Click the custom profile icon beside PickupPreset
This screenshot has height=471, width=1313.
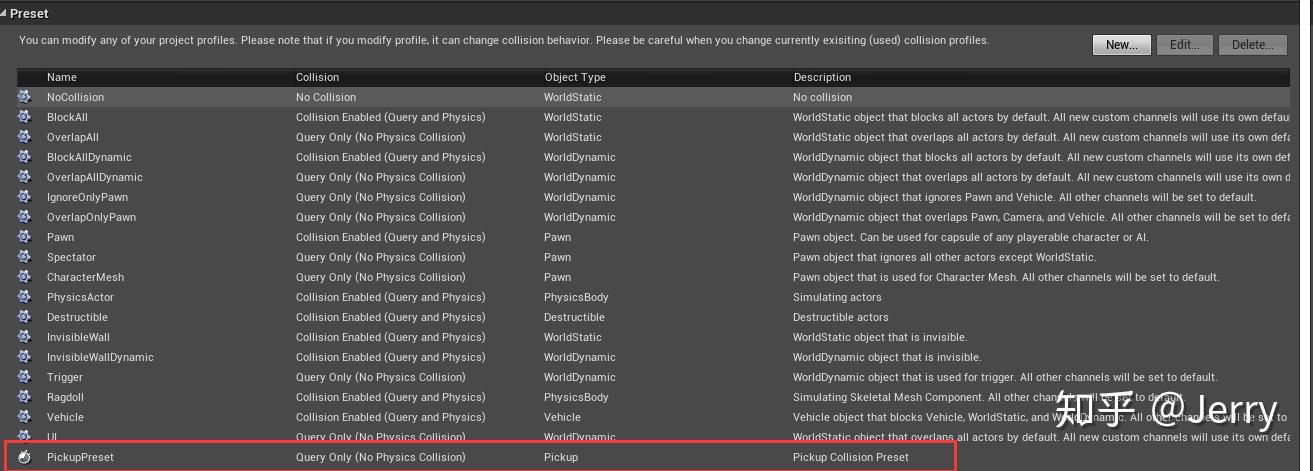click(24, 457)
